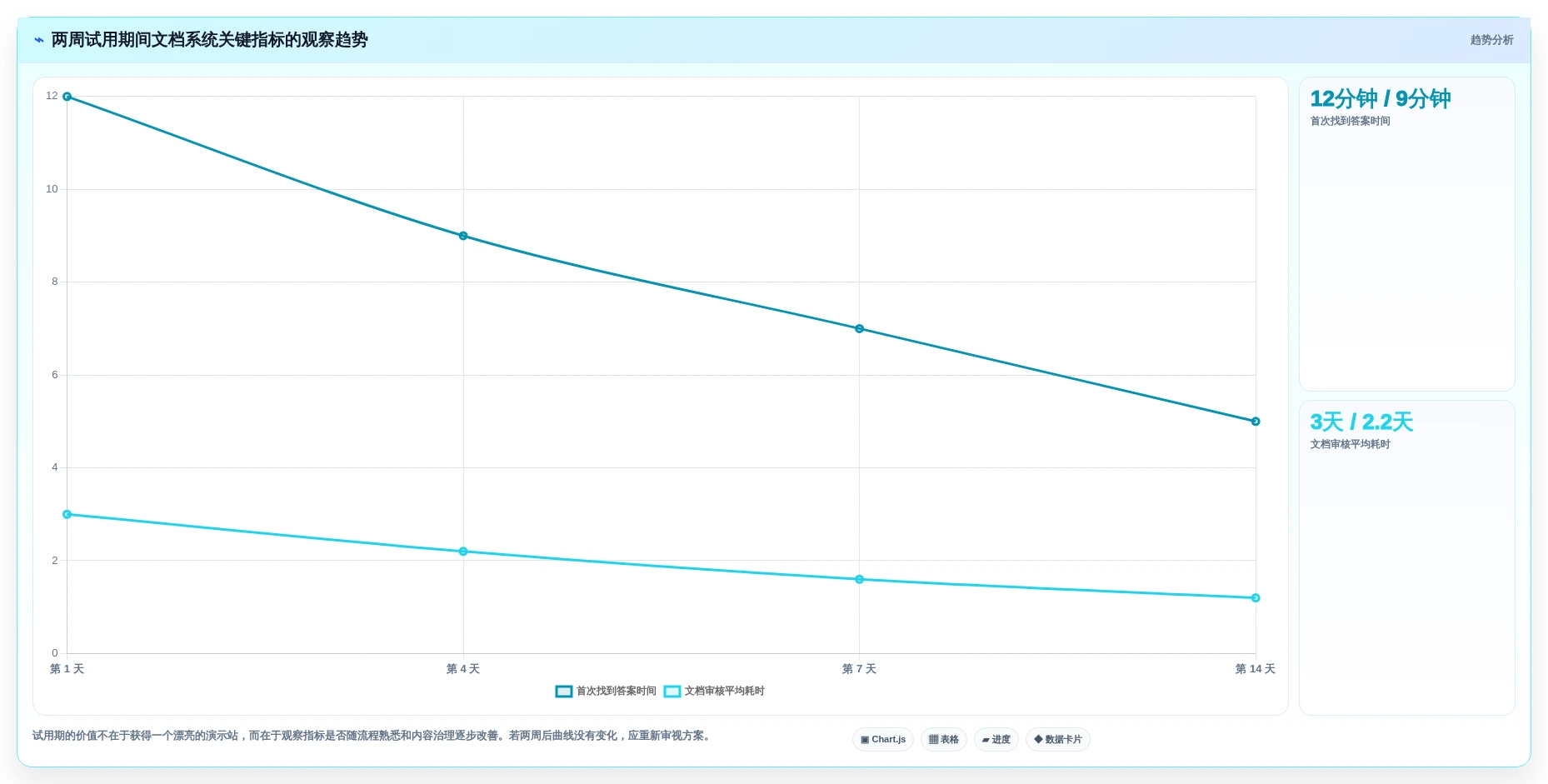Screen dimensions: 1548x784
Task: Click dark line data point at 第 4 天
Action: coord(463,236)
